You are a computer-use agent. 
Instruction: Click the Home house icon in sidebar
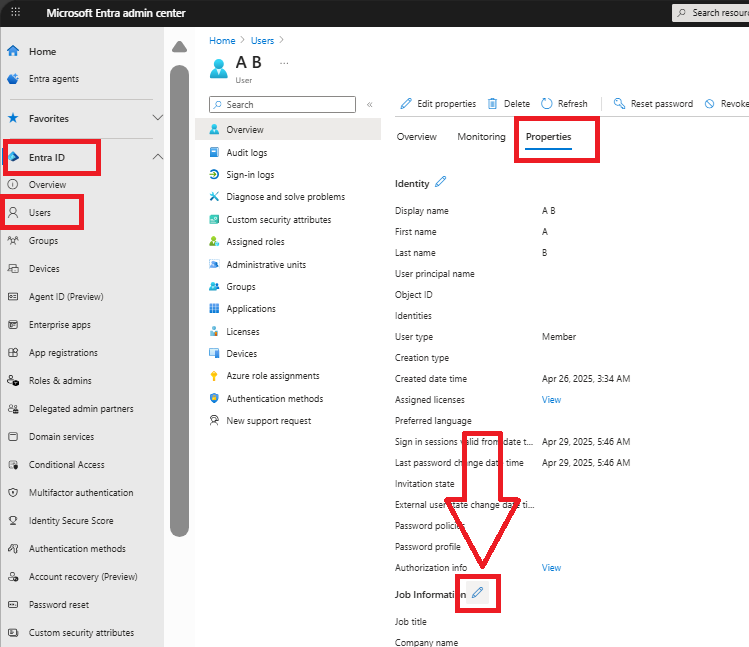[x=13, y=51]
